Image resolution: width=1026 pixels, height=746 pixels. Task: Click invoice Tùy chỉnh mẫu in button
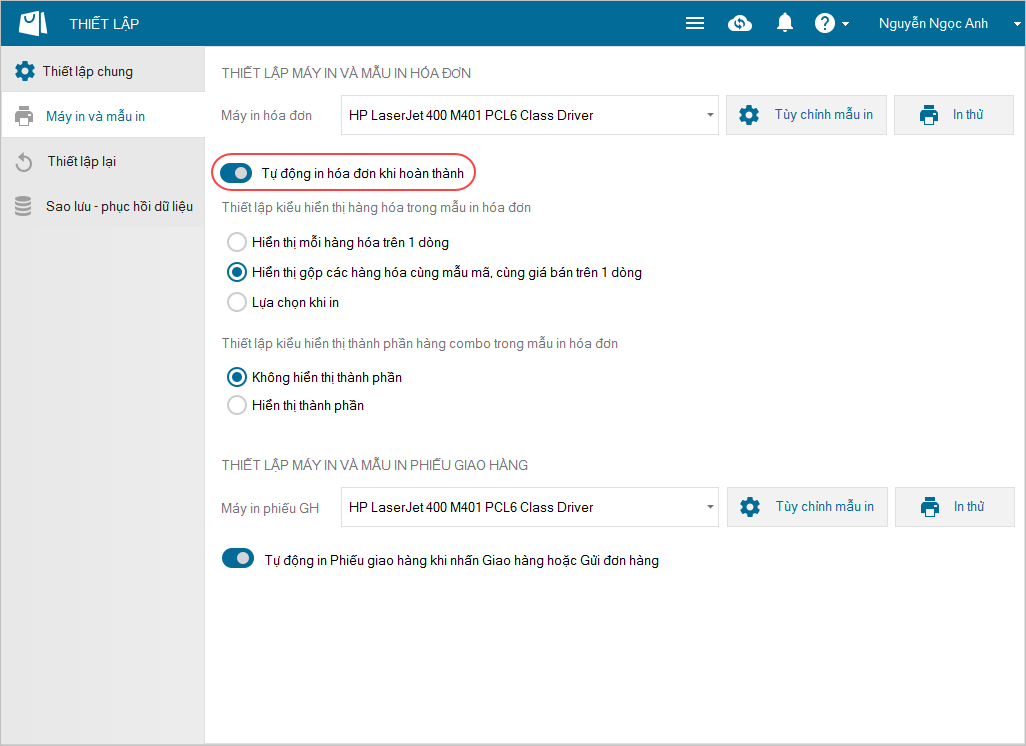click(x=806, y=115)
